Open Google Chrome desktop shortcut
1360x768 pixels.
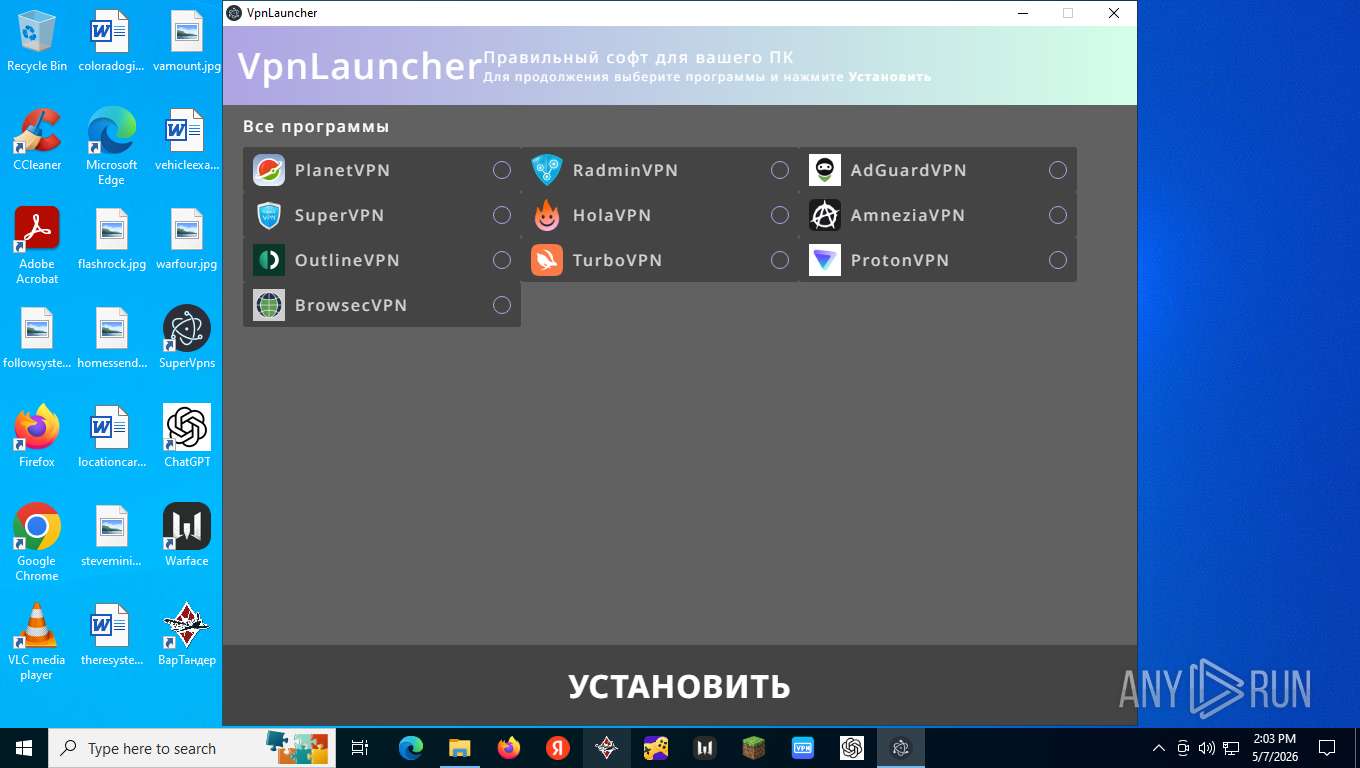click(37, 542)
